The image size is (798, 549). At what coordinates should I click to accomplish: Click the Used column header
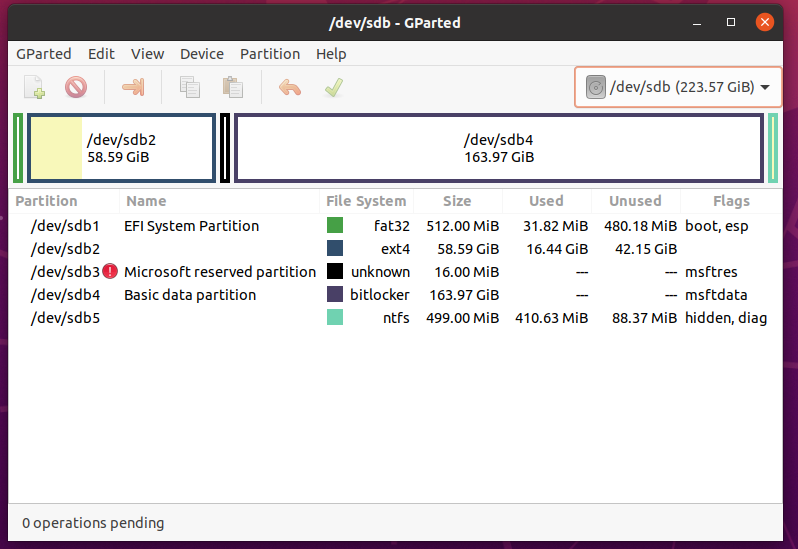pyautogui.click(x=547, y=201)
